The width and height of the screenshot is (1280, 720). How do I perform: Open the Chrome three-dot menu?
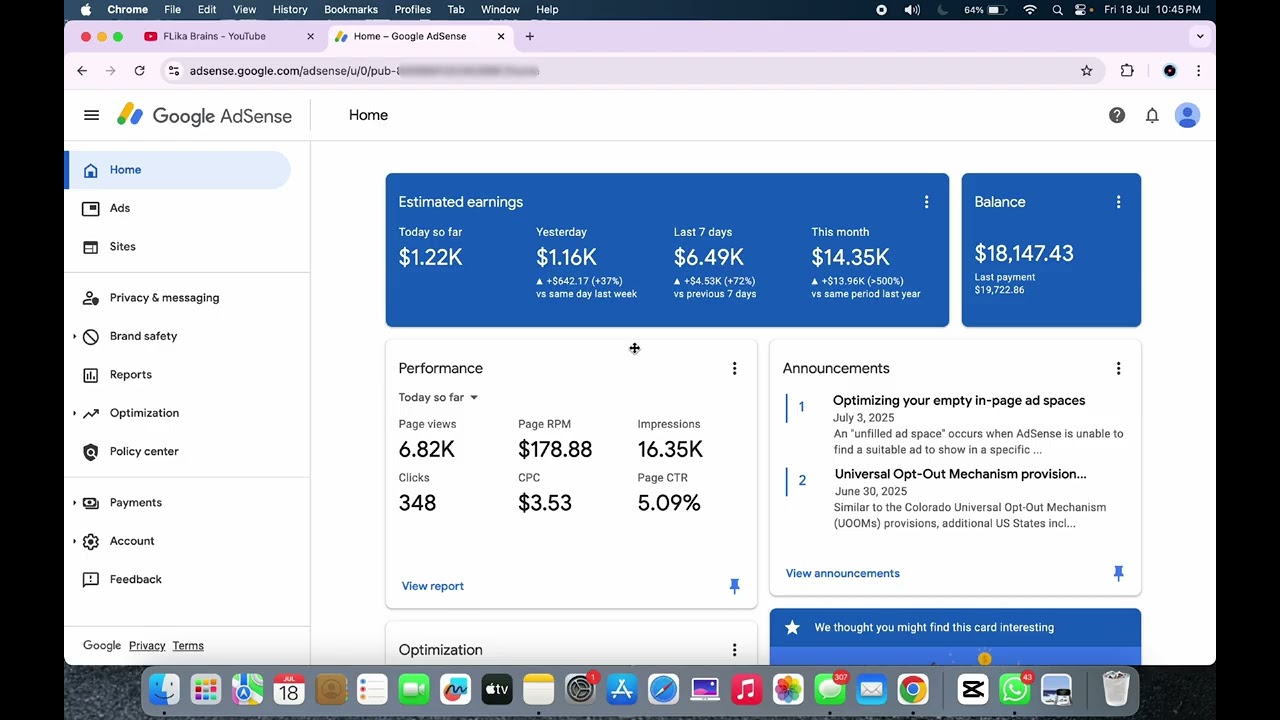tap(1198, 71)
